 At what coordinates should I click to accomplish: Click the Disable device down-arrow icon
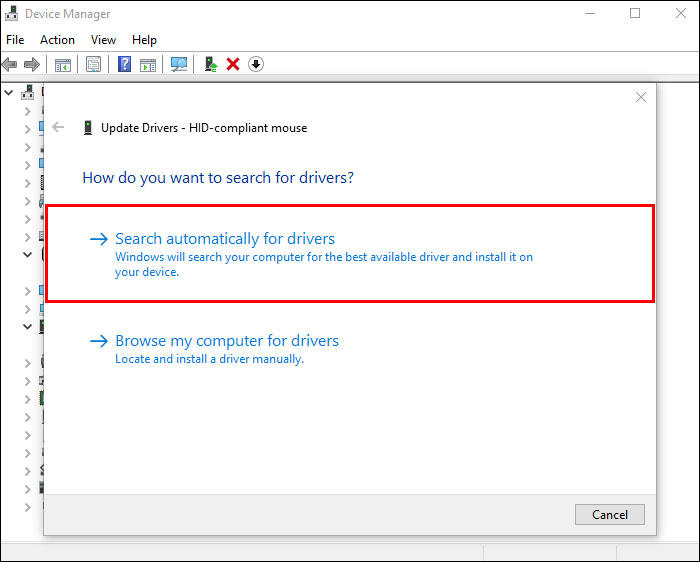coord(256,64)
